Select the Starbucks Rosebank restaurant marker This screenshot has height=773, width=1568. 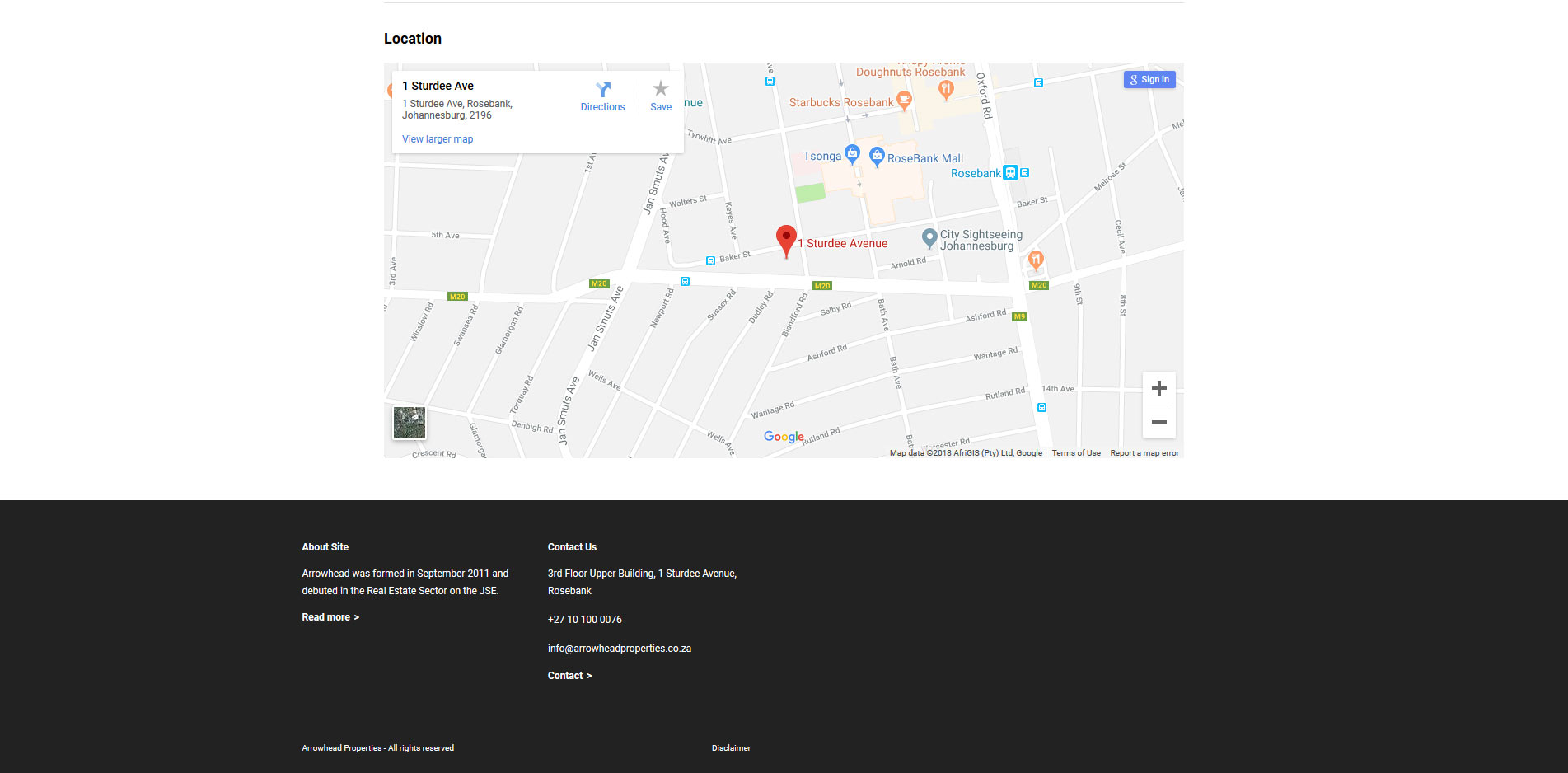tap(904, 101)
